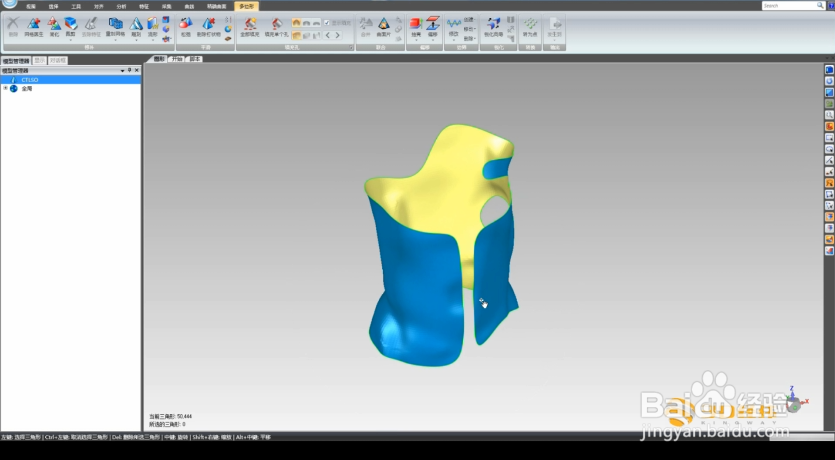The width and height of the screenshot is (835, 460).
Task: Open the 裁剪 trim dropdown arrow
Action: click(70, 40)
